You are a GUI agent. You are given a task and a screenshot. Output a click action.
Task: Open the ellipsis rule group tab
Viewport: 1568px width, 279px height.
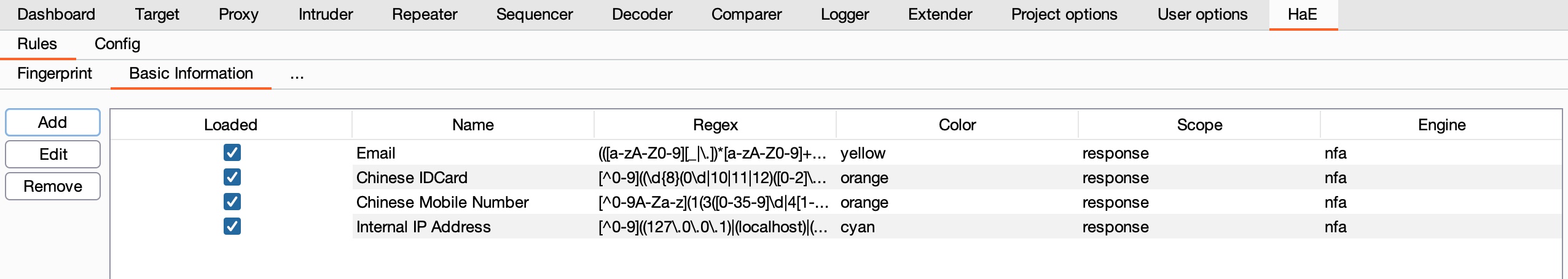click(297, 74)
